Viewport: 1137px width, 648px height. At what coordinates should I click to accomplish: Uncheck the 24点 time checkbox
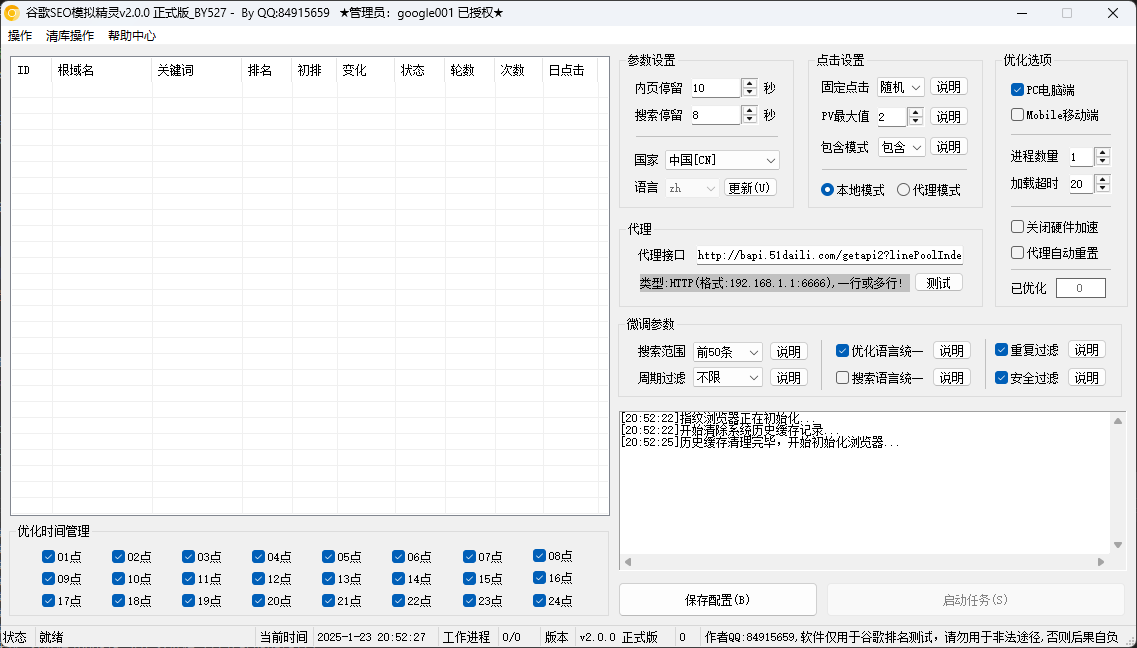point(541,601)
